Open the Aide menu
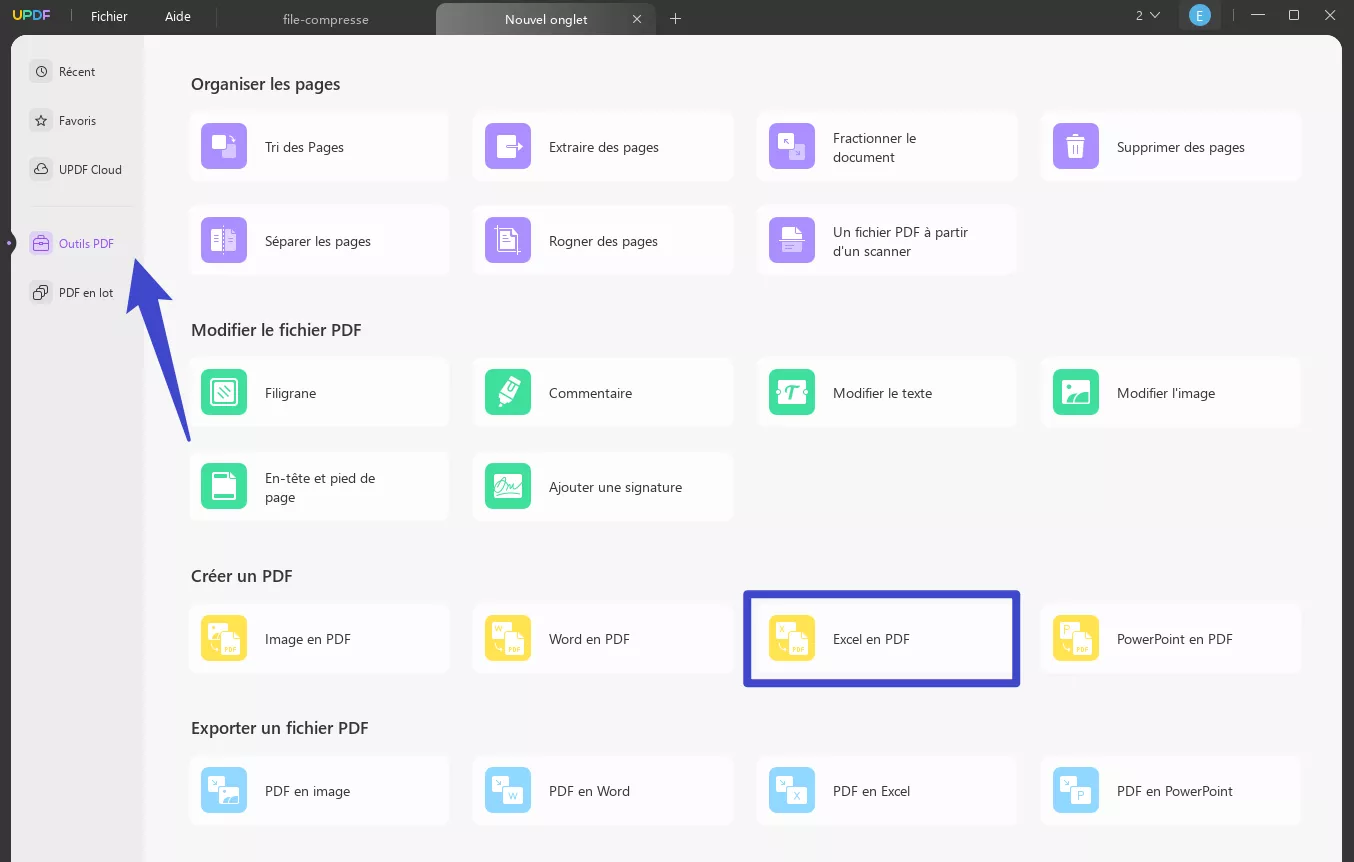Image resolution: width=1354 pixels, height=862 pixels. 178,16
